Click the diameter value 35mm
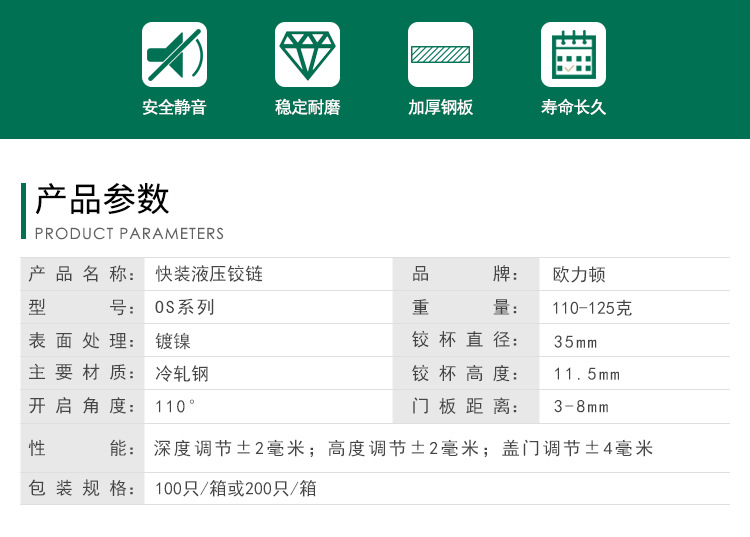750x537 pixels. coord(575,341)
